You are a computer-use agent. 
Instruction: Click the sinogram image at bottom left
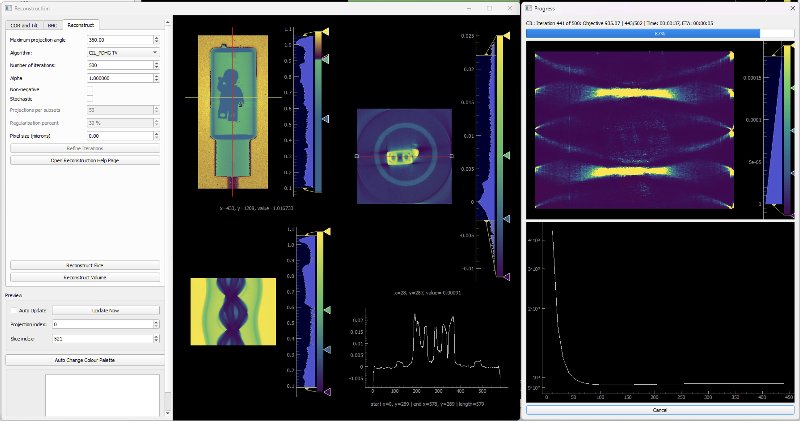(x=233, y=311)
